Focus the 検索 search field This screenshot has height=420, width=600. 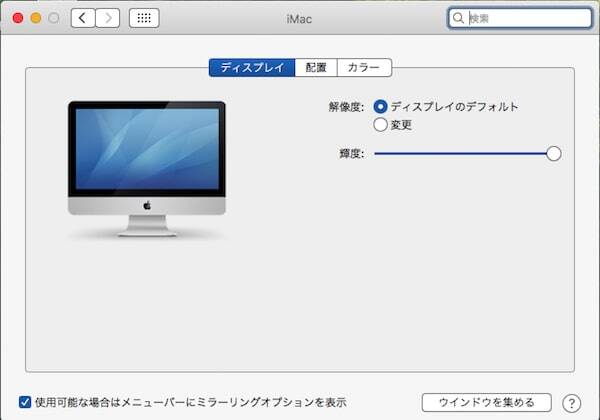pos(520,18)
